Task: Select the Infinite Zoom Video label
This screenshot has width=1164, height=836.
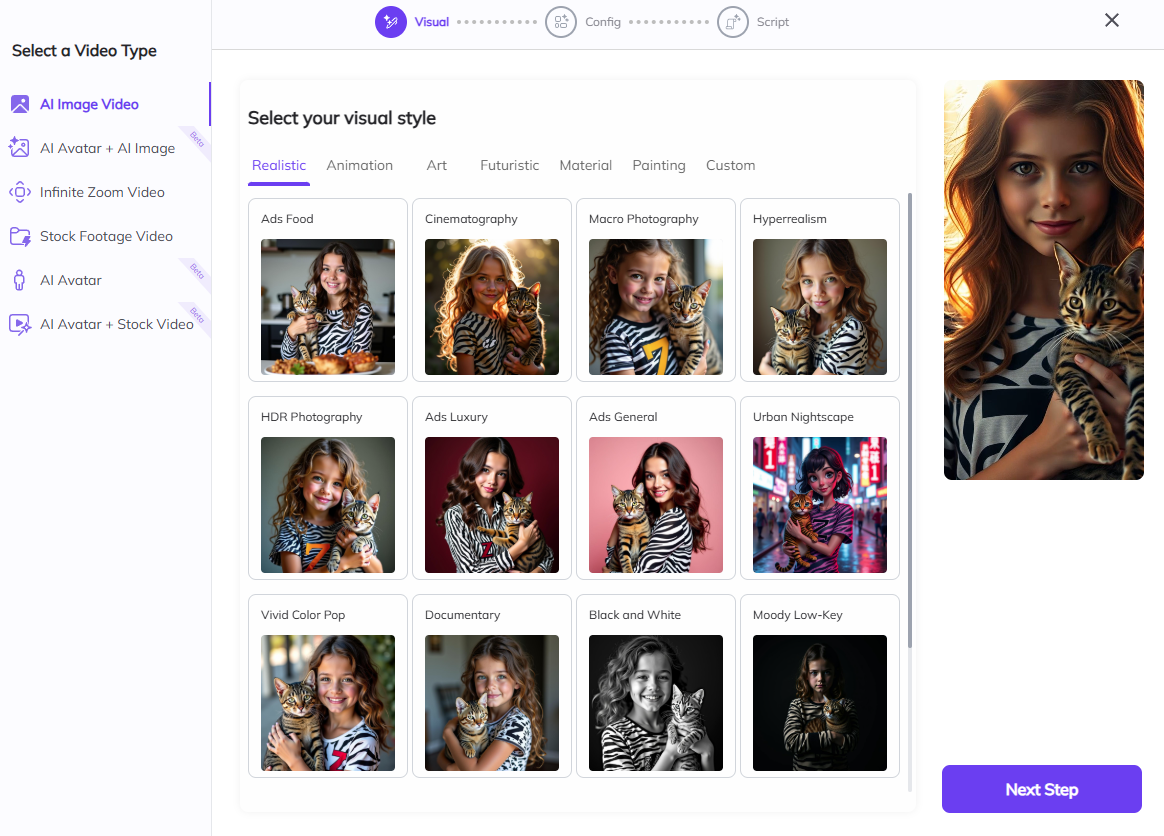Action: [102, 192]
